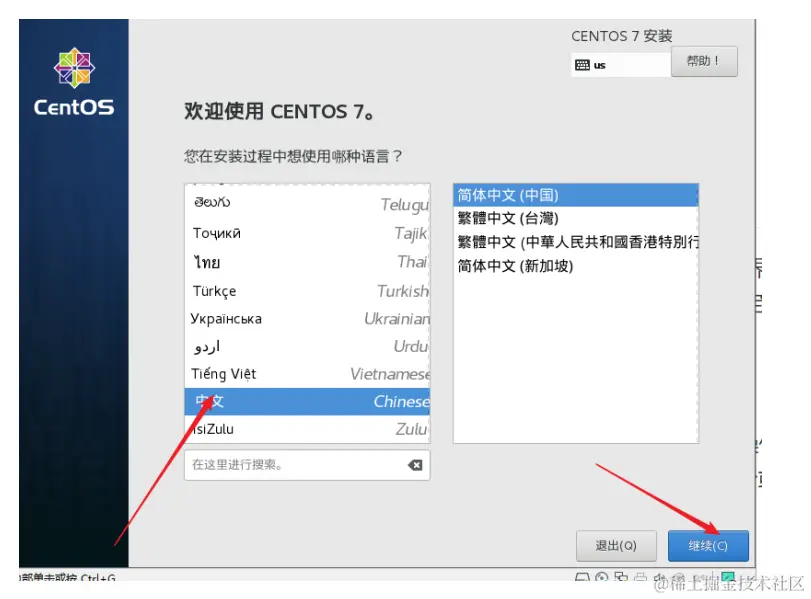Choose the 繁體中文 Hong Kong locale
Screen dimensions: 811x599
point(576,242)
